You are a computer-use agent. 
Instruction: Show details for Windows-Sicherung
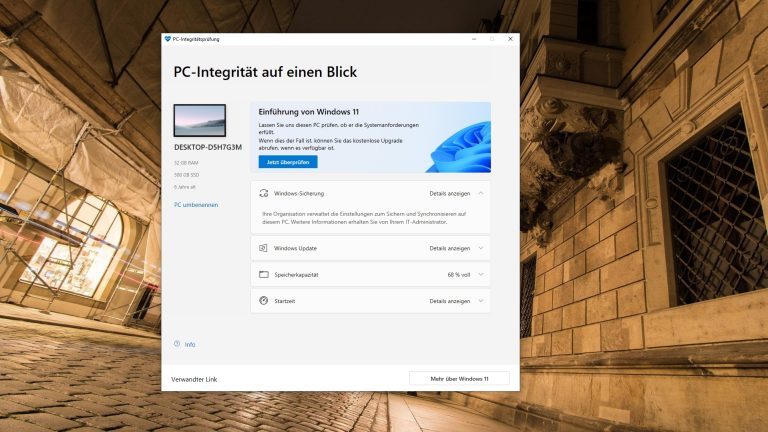point(450,193)
